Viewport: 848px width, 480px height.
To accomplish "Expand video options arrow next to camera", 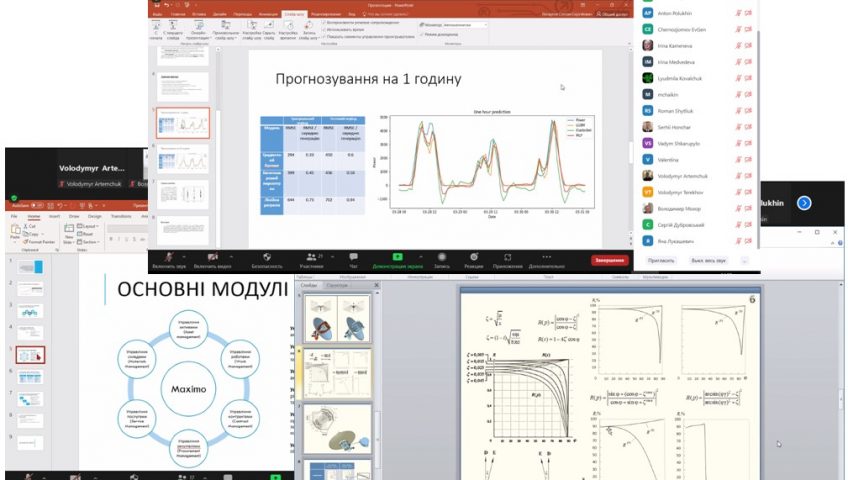I will (x=231, y=257).
